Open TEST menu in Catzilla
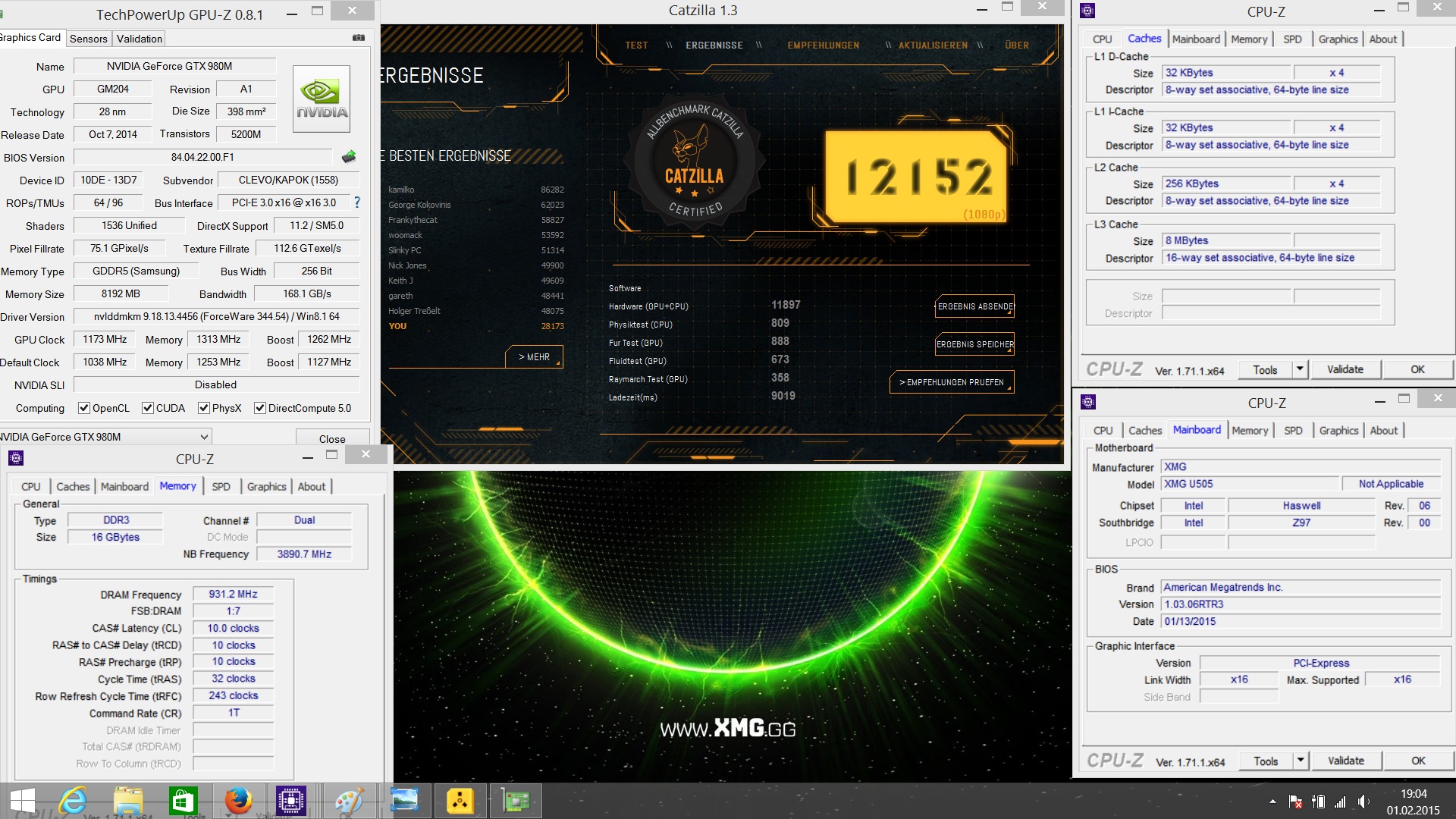 tap(636, 45)
